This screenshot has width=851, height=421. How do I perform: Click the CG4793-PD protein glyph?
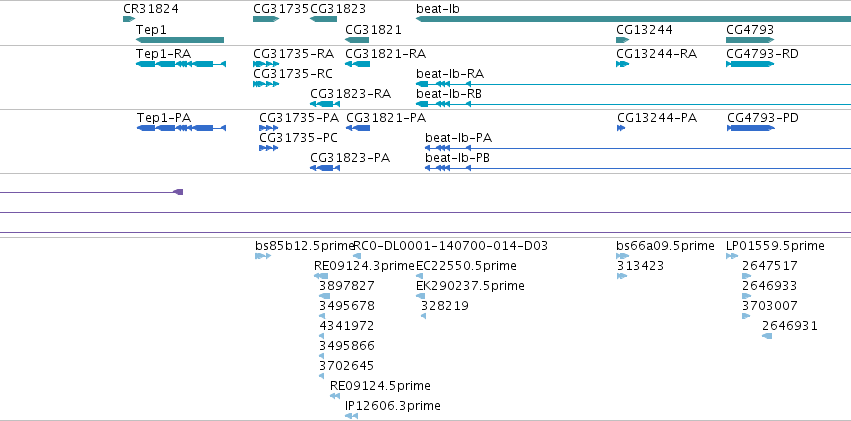(751, 128)
